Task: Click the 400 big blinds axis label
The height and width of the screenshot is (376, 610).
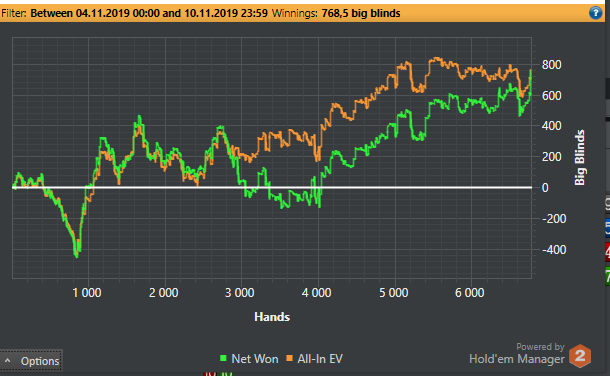Action: (x=552, y=126)
